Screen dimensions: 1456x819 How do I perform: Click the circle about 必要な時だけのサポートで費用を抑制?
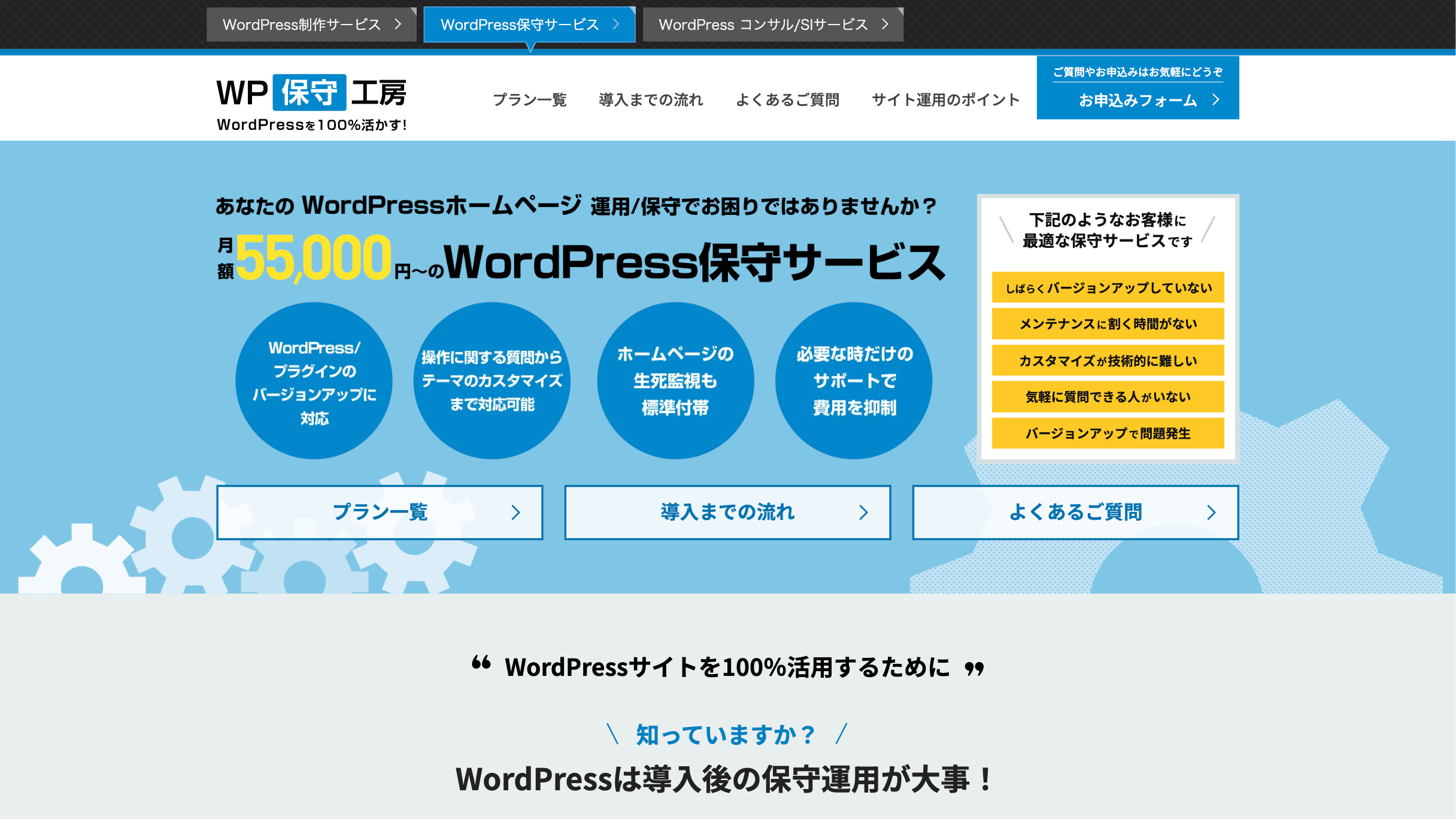pyautogui.click(x=854, y=381)
